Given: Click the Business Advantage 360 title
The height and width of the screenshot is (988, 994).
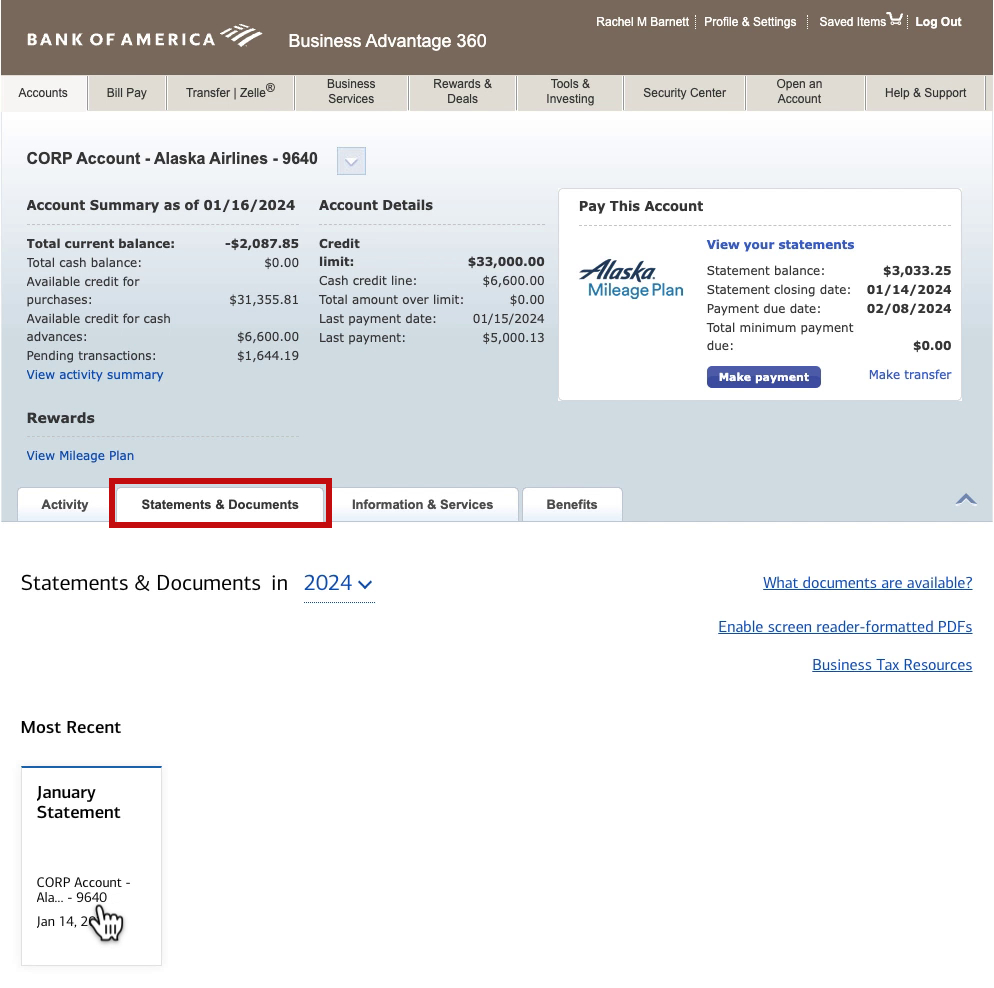Looking at the screenshot, I should pos(387,41).
